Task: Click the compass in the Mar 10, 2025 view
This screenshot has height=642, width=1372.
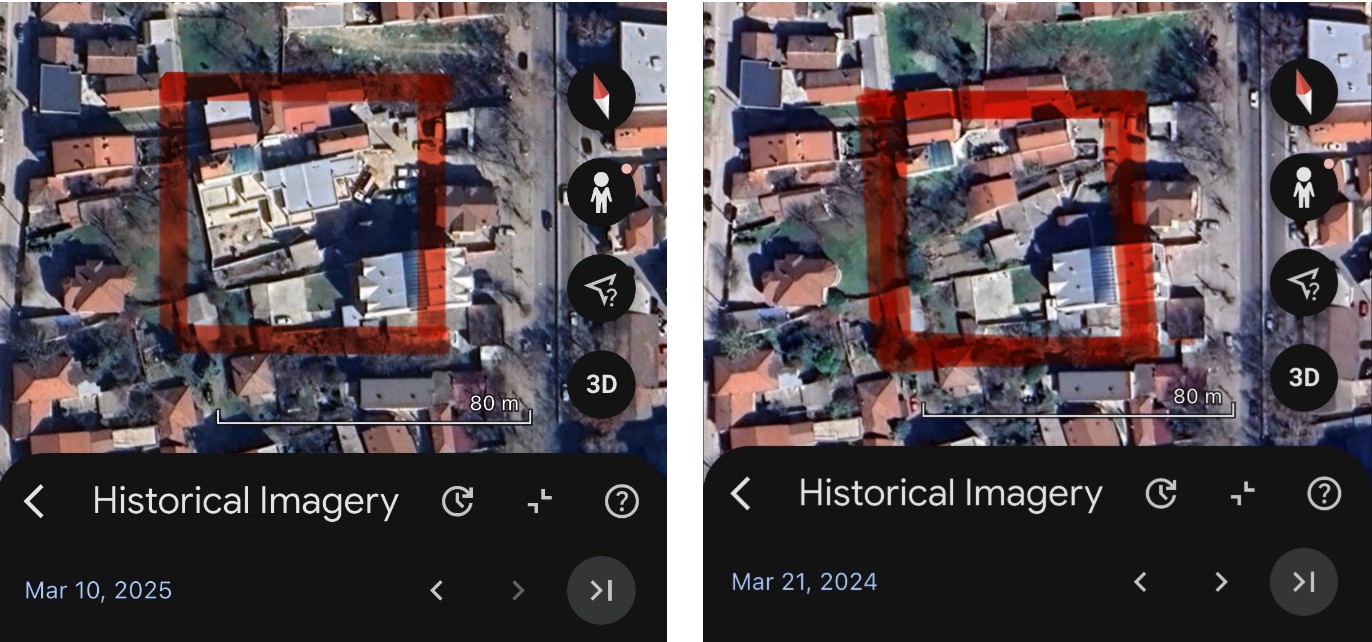Action: pyautogui.click(x=601, y=98)
